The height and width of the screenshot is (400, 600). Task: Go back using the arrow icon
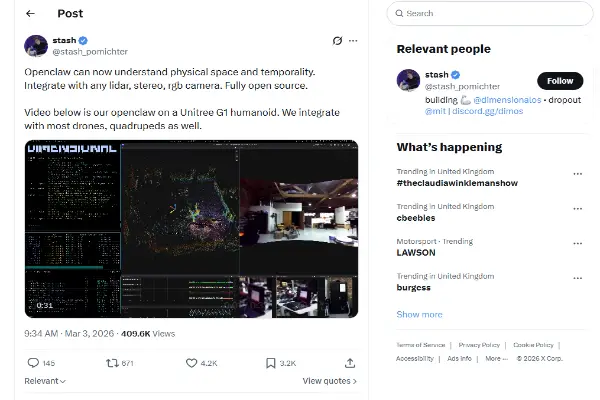coord(30,14)
